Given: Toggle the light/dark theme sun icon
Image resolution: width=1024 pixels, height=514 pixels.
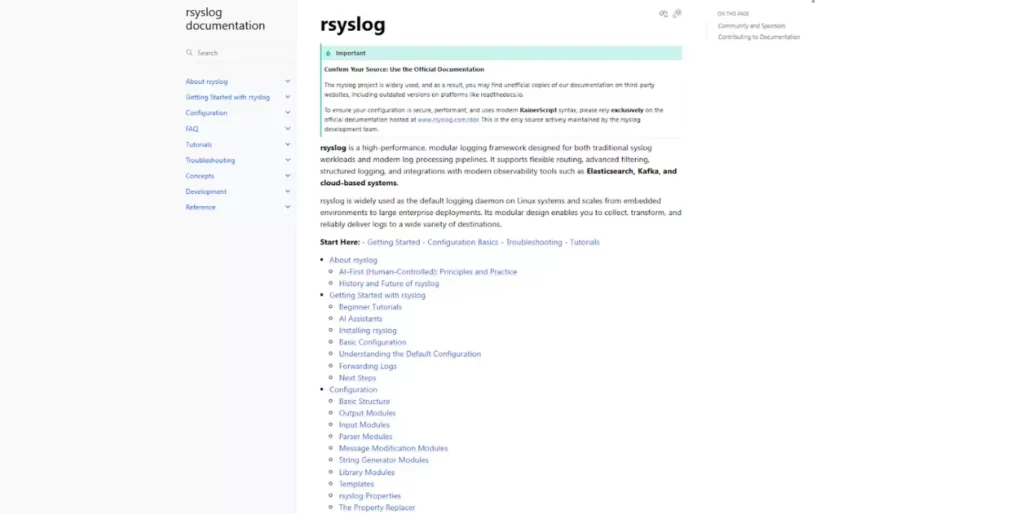Looking at the screenshot, I should pos(677,14).
